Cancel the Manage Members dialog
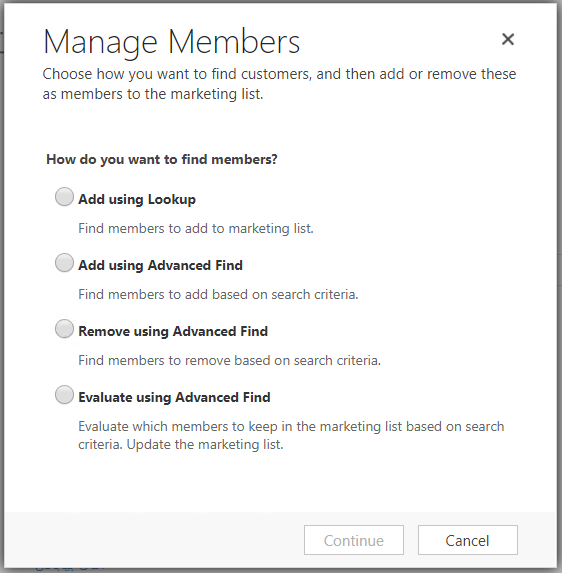 [468, 540]
